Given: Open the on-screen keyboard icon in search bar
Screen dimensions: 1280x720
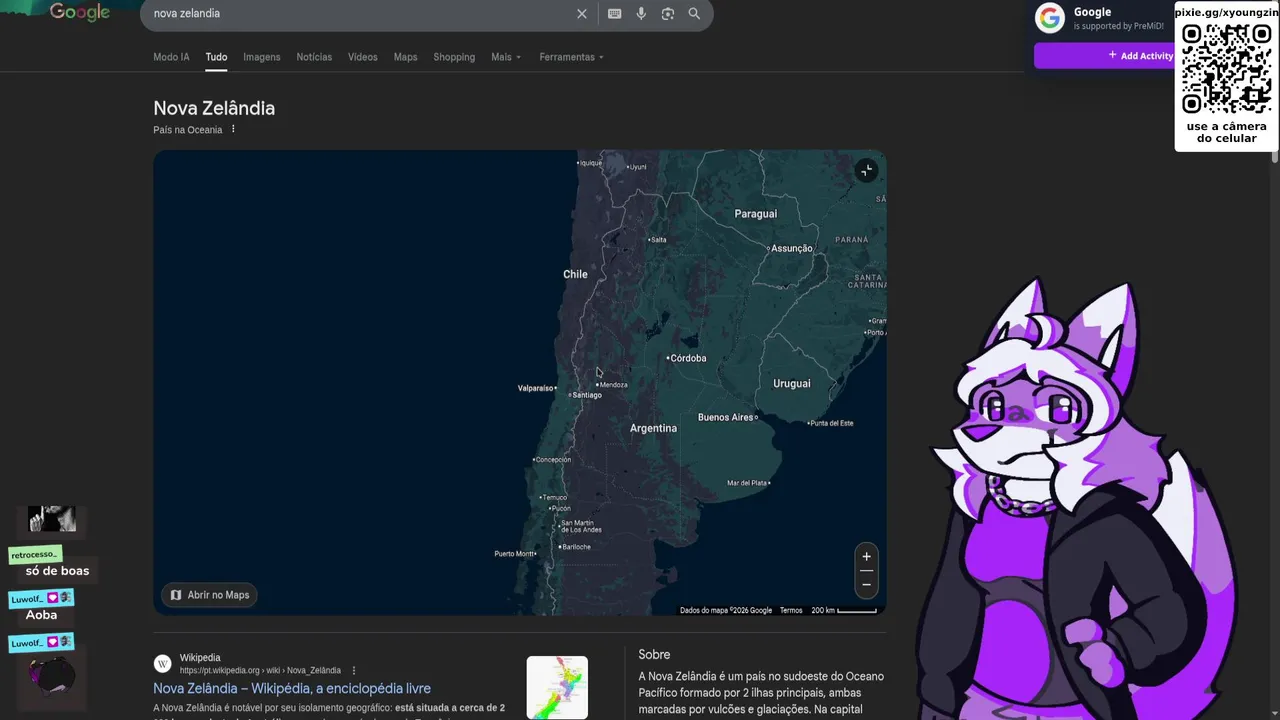Looking at the screenshot, I should tap(614, 14).
